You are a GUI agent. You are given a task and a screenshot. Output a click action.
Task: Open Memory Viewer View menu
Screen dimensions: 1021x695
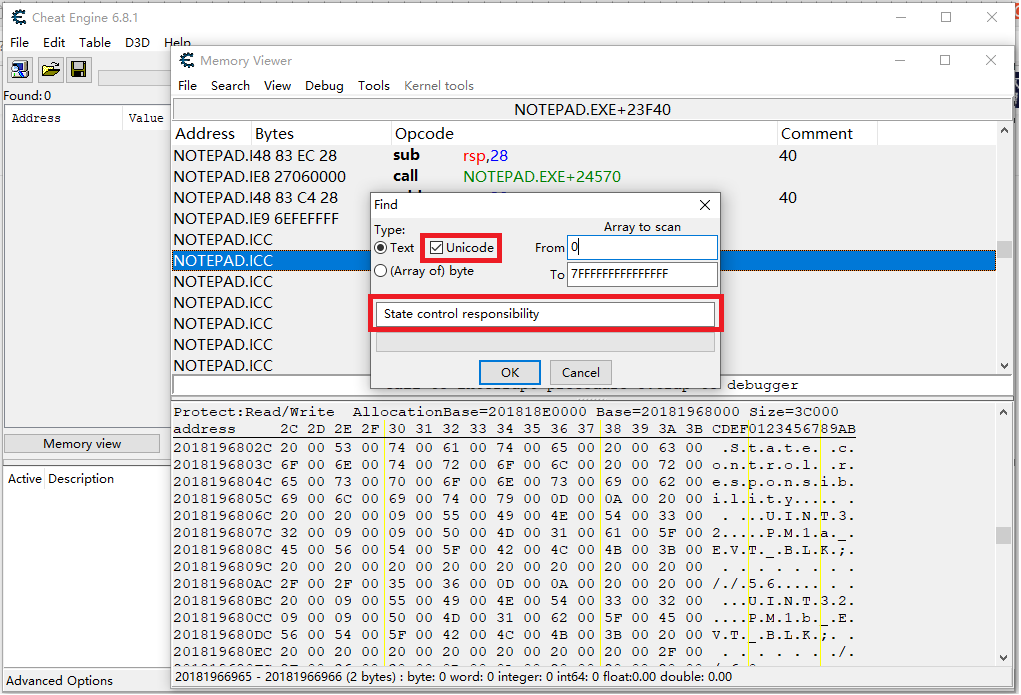[277, 86]
